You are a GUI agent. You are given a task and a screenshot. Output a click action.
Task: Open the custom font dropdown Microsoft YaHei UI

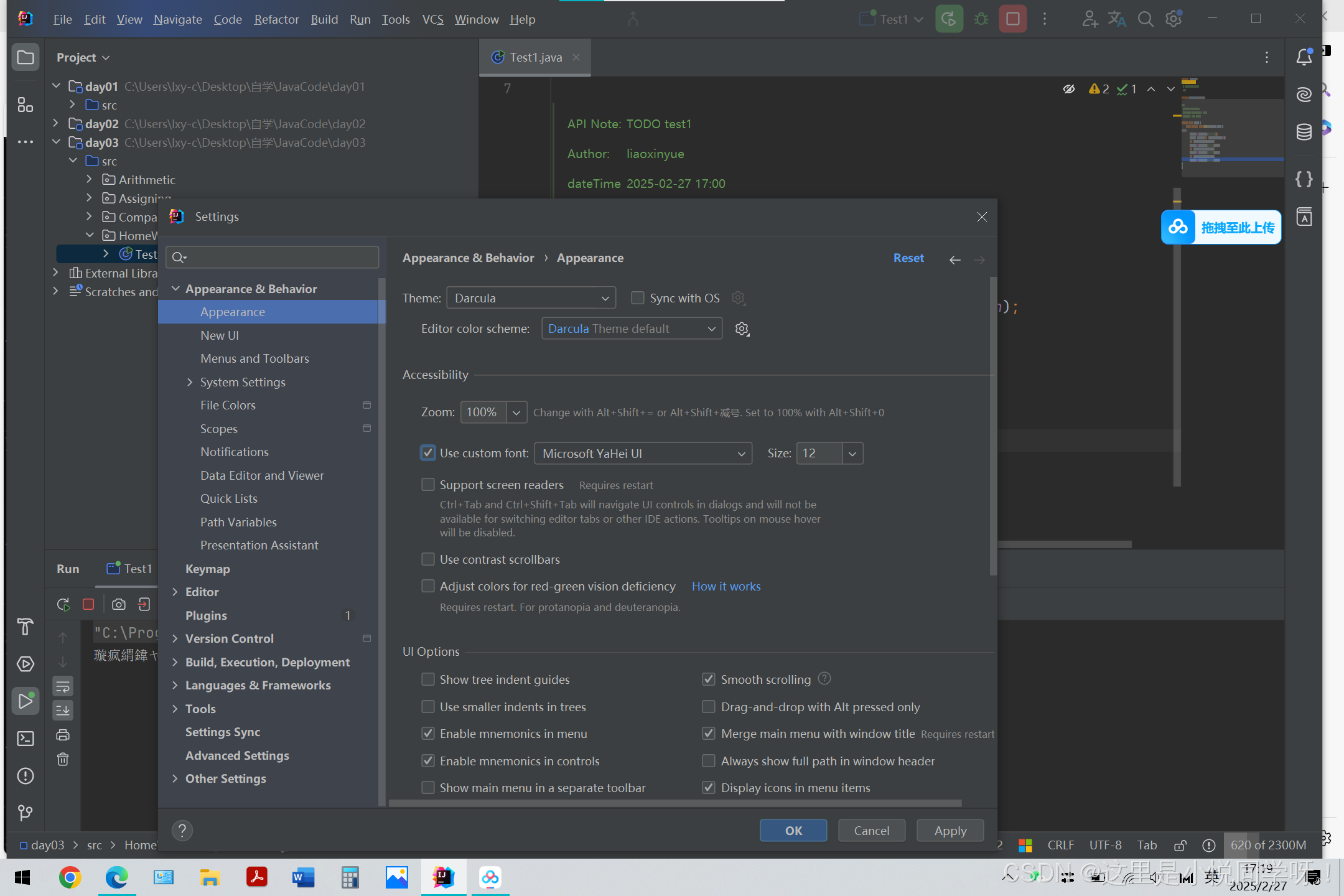tap(643, 454)
